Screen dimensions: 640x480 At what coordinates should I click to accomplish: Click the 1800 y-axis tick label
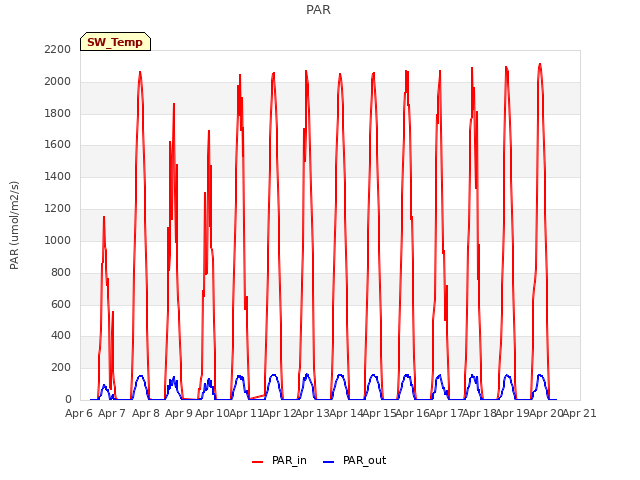pos(58,113)
